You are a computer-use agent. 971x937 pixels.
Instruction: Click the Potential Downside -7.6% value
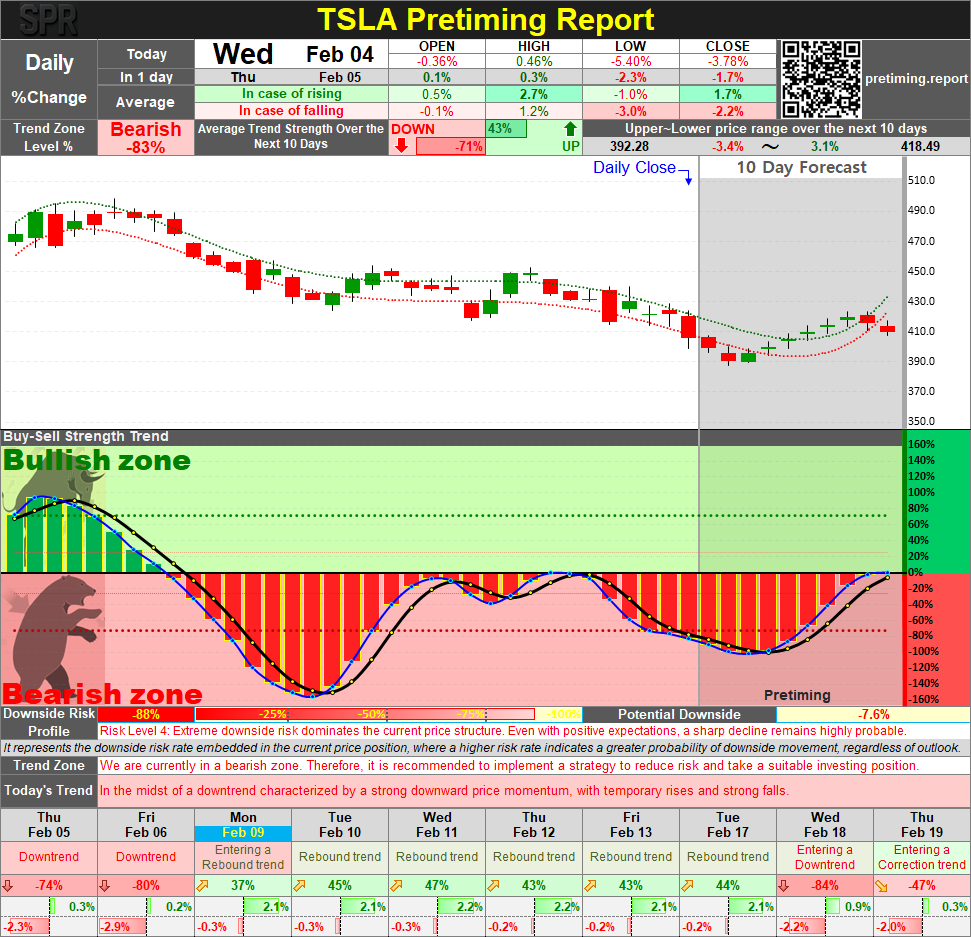click(873, 714)
